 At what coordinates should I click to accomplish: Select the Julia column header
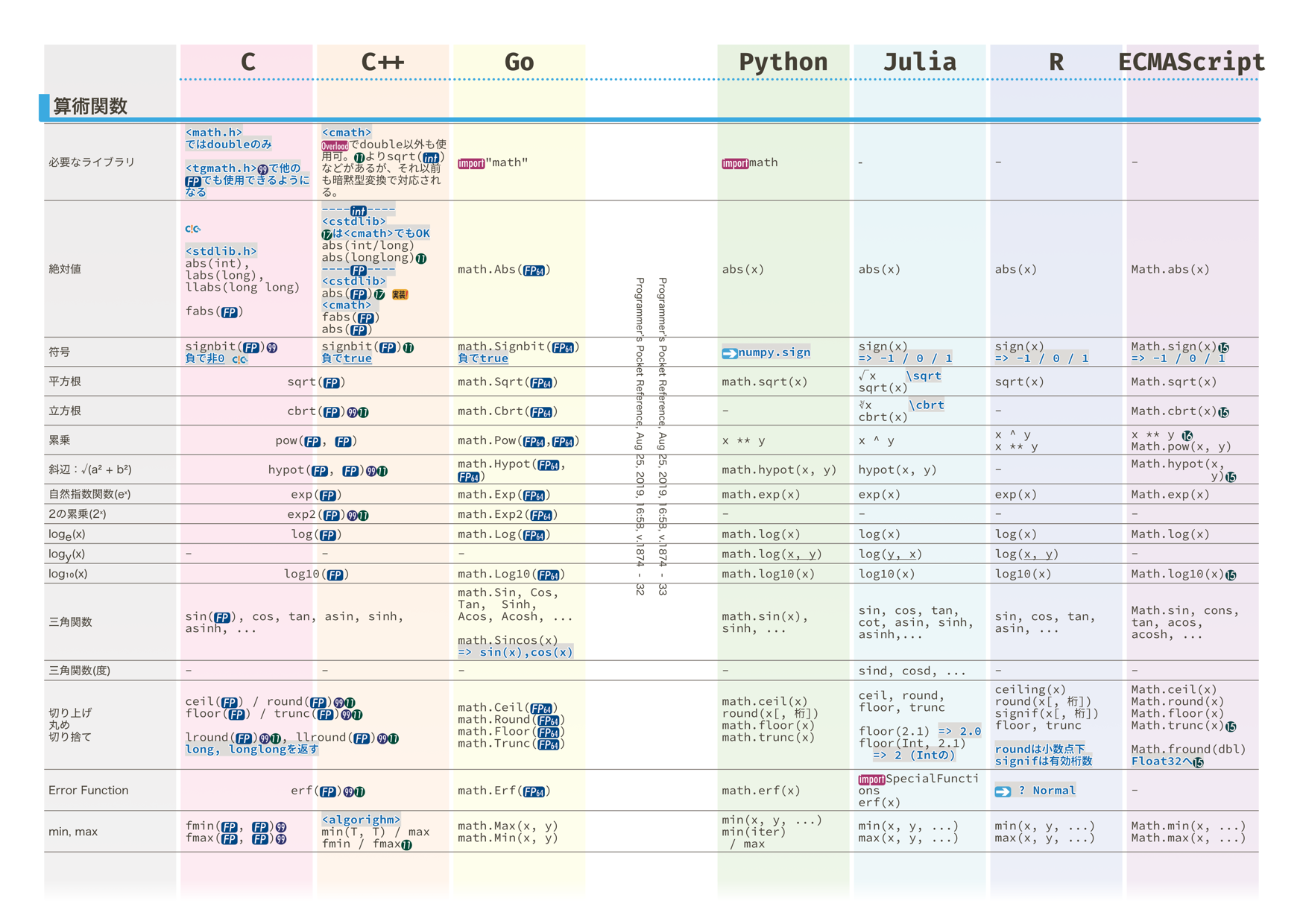pos(919,62)
